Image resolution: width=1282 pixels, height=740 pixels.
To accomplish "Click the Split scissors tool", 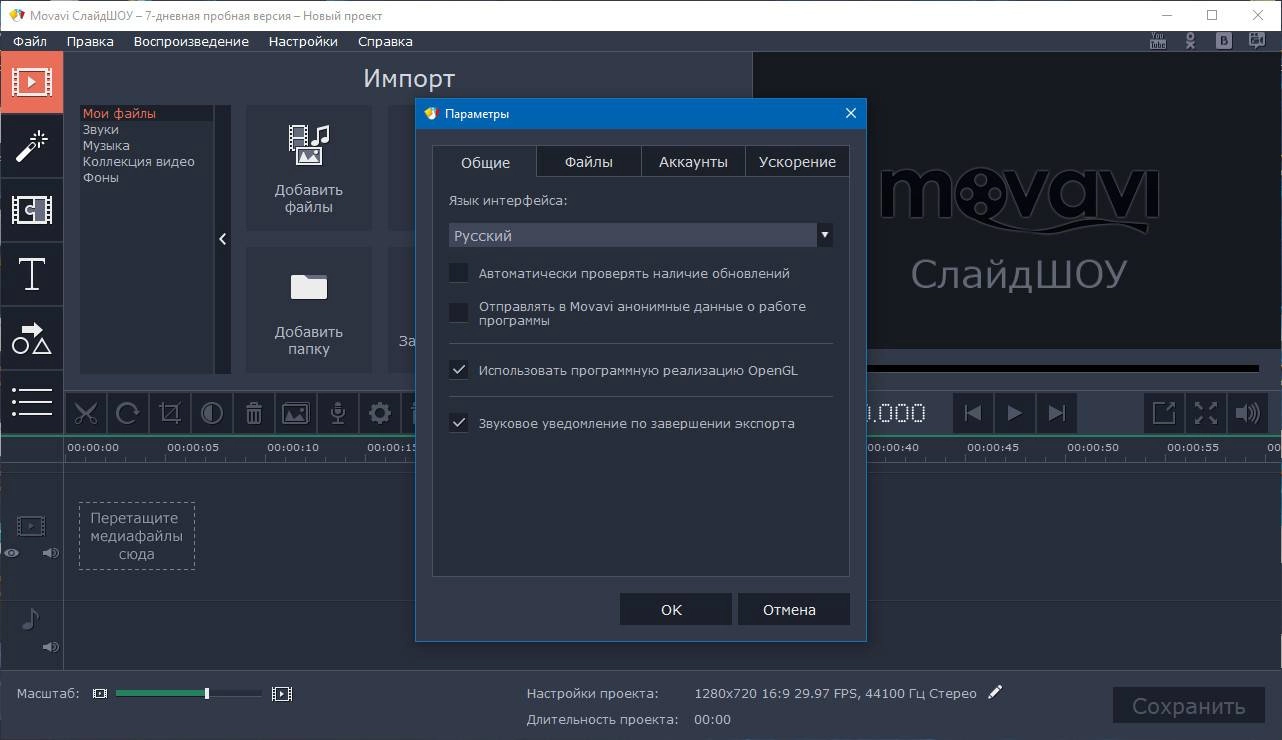I will pyautogui.click(x=86, y=412).
